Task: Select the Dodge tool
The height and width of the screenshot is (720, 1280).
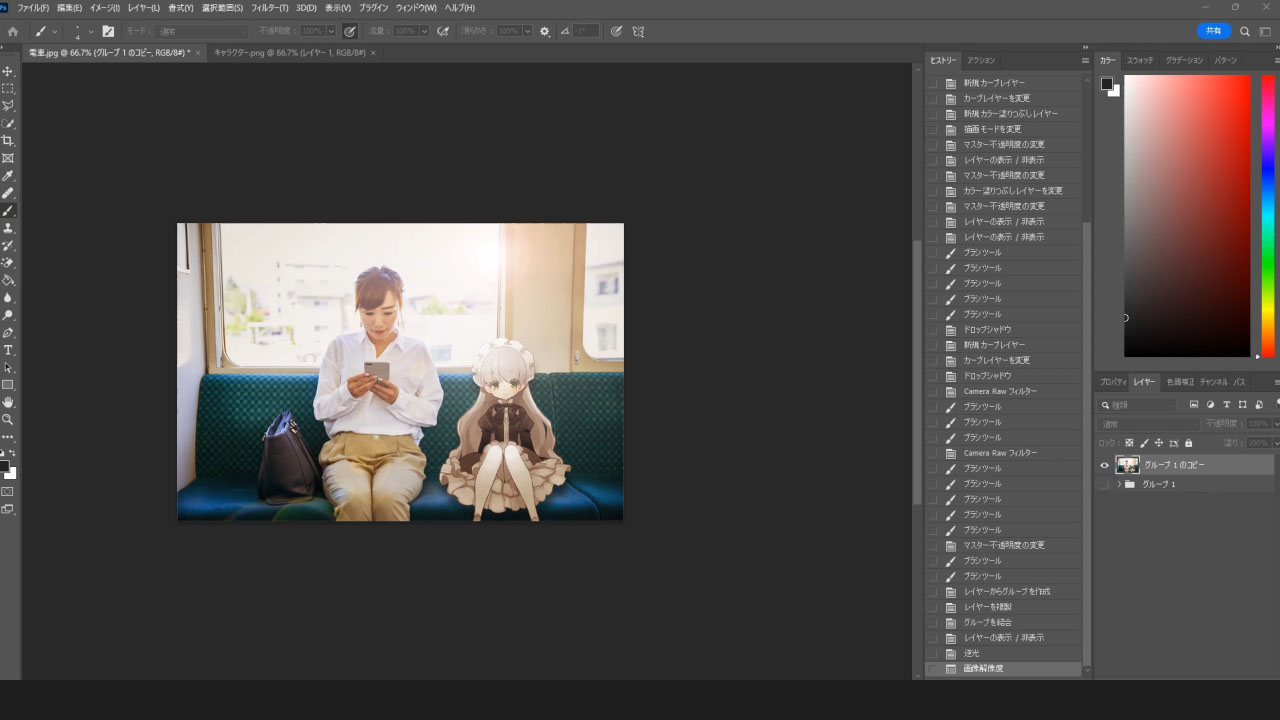Action: 8,315
